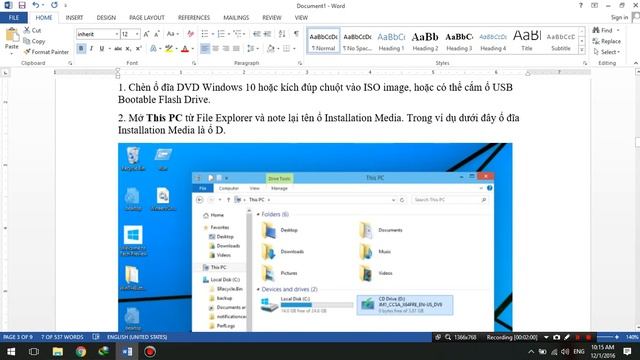Click the Redo repeat icon

54,5
